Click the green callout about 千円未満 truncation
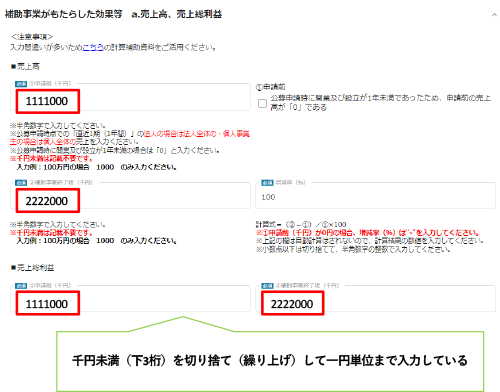 pyautogui.click(x=270, y=361)
